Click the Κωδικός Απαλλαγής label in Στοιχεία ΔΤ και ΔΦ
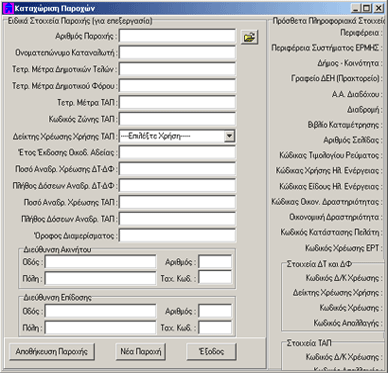This screenshot has height=373, width=388. tap(348, 323)
